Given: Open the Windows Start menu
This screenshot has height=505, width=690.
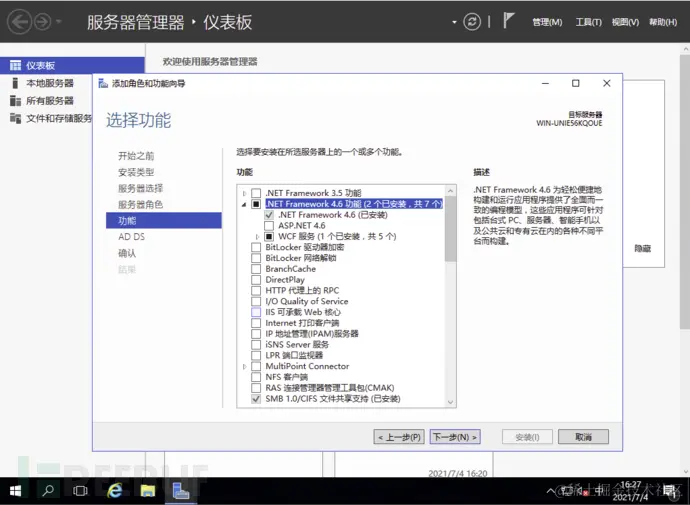Looking at the screenshot, I should (x=15, y=490).
